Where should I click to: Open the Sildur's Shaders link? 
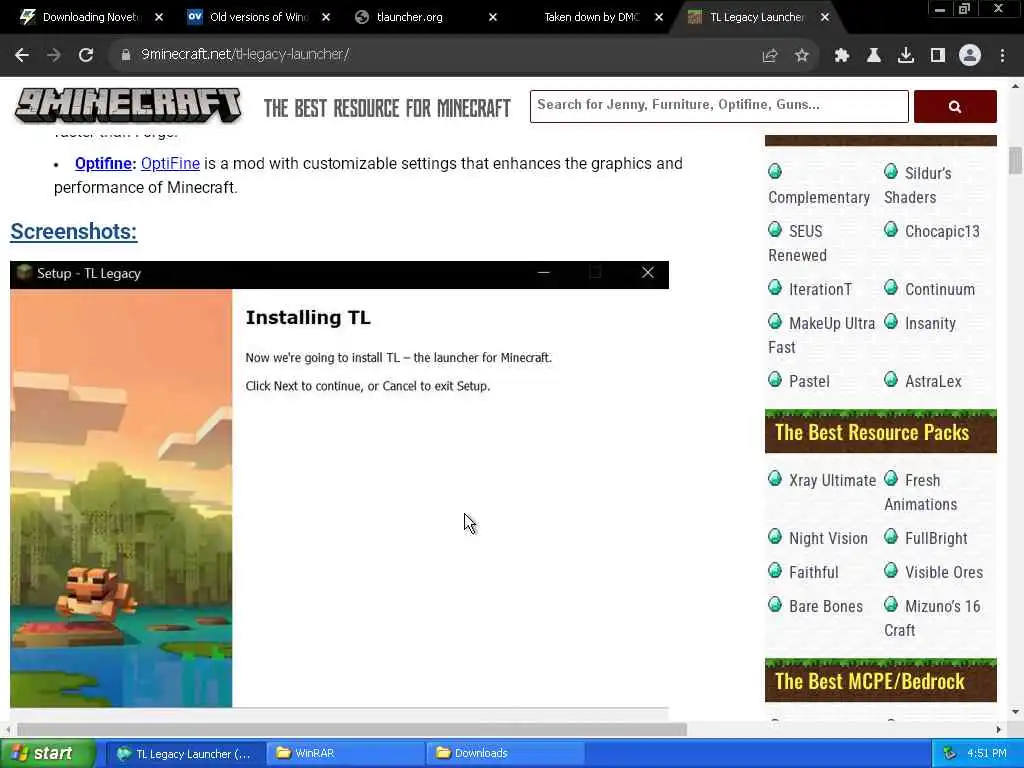(x=918, y=185)
